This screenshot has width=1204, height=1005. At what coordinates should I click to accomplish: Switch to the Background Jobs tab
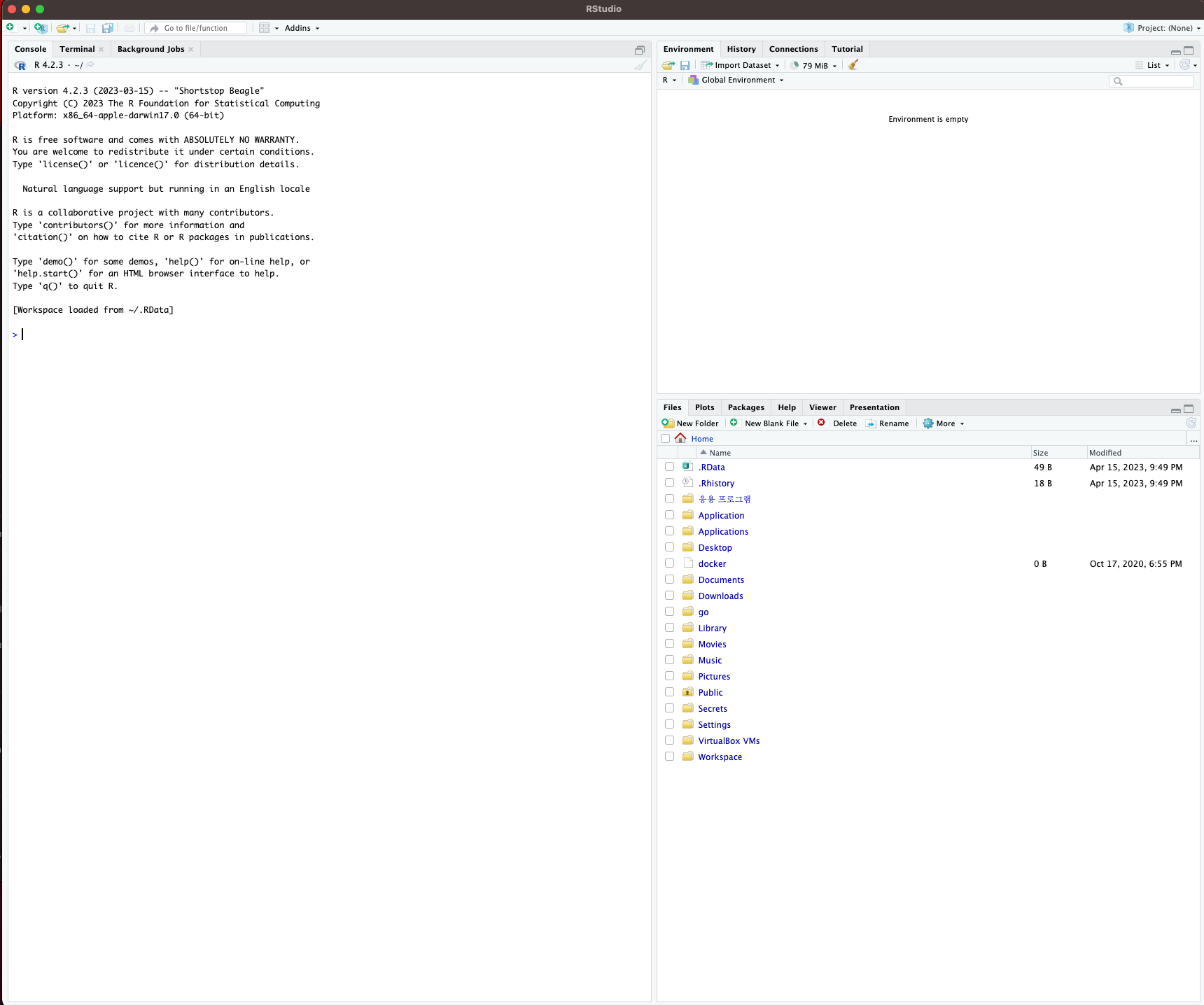[150, 49]
